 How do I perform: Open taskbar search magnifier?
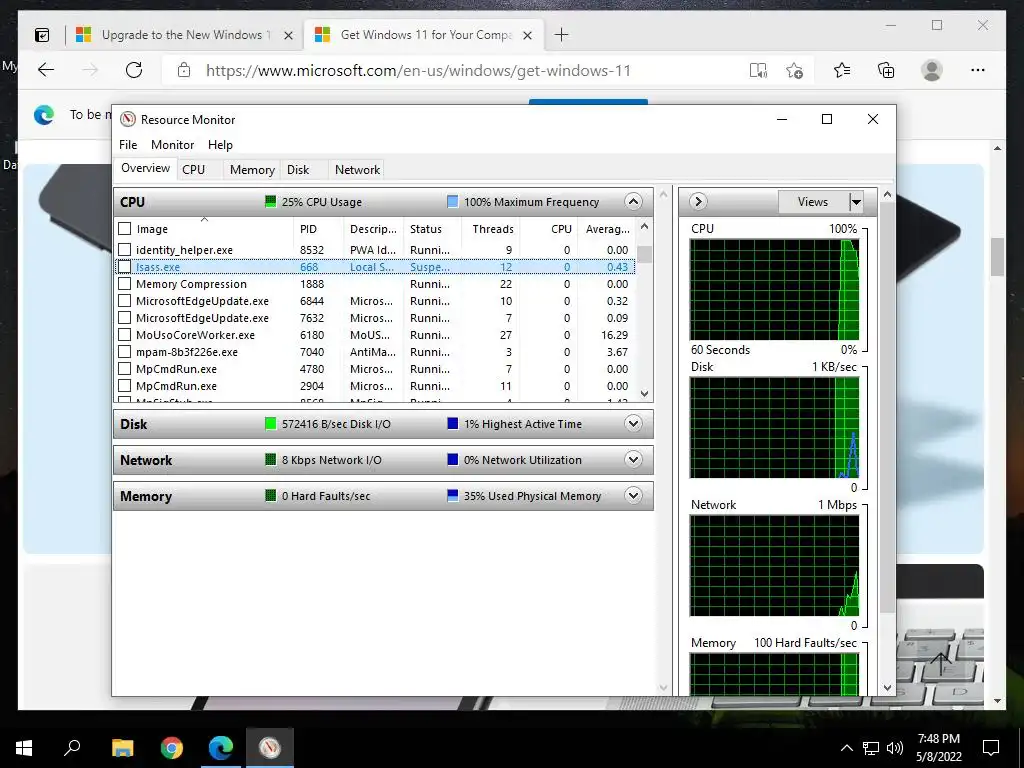(72, 748)
